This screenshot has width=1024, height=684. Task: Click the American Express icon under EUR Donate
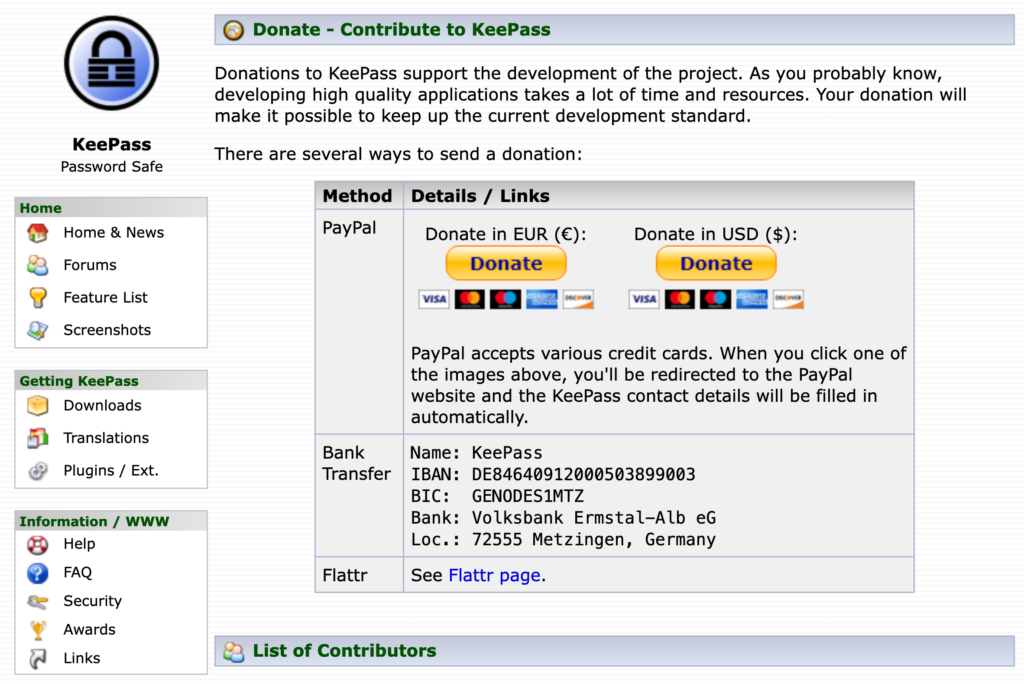click(542, 299)
